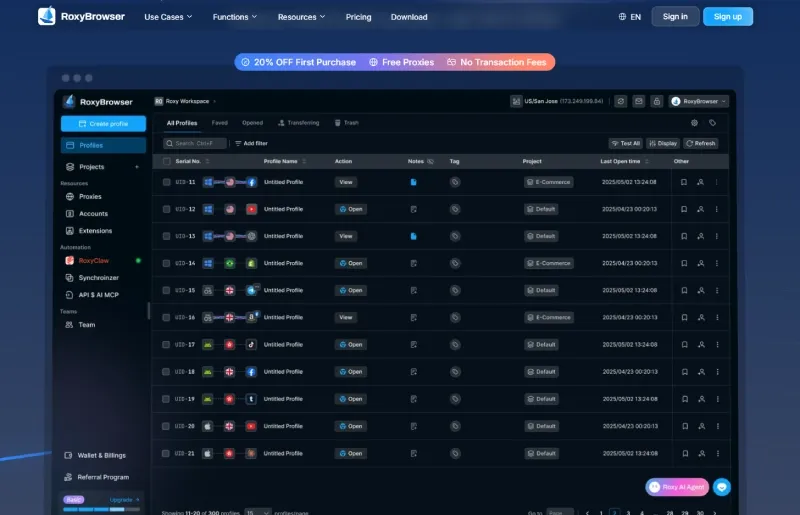Viewport: 800px width, 515px height.
Task: Click Add filter
Action: 251,143
